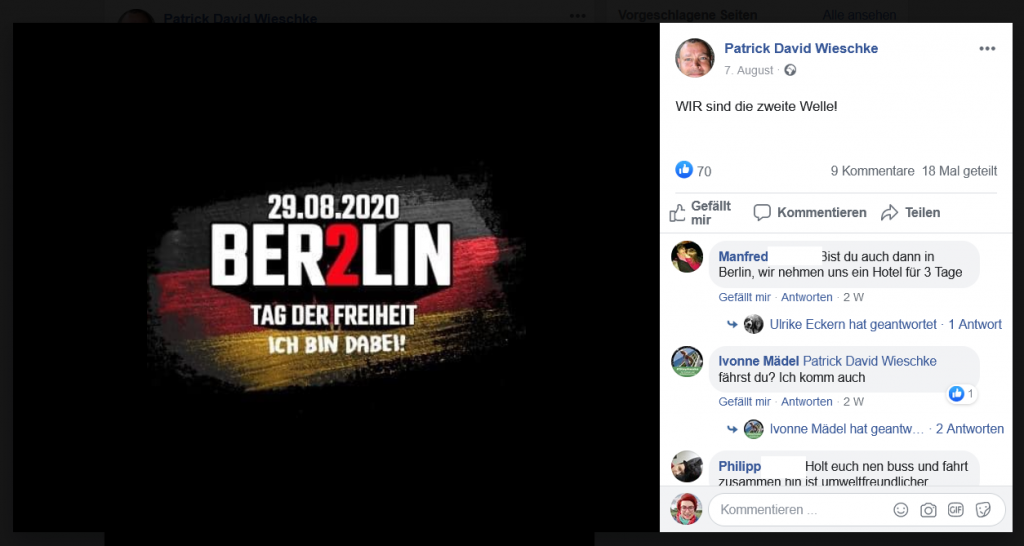Click the Ber2lin Tag der Freiheit image

tap(336, 278)
